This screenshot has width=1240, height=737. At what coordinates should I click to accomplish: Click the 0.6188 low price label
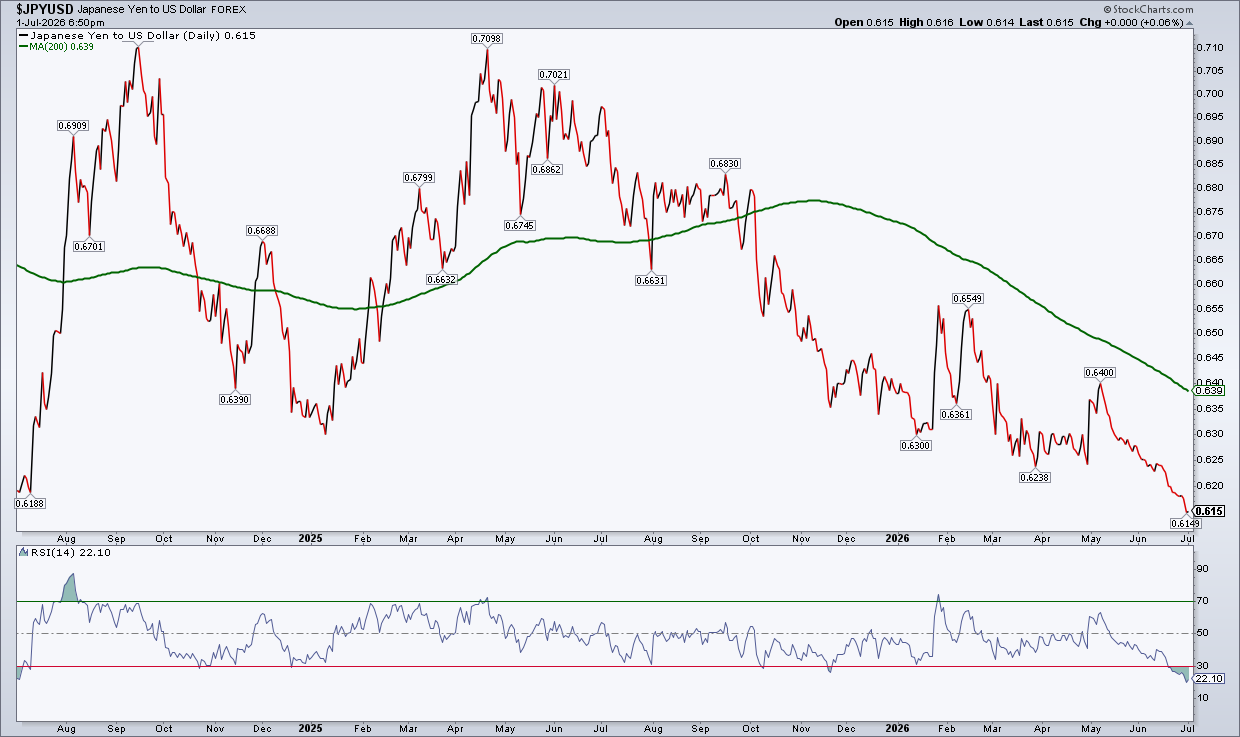(x=30, y=504)
